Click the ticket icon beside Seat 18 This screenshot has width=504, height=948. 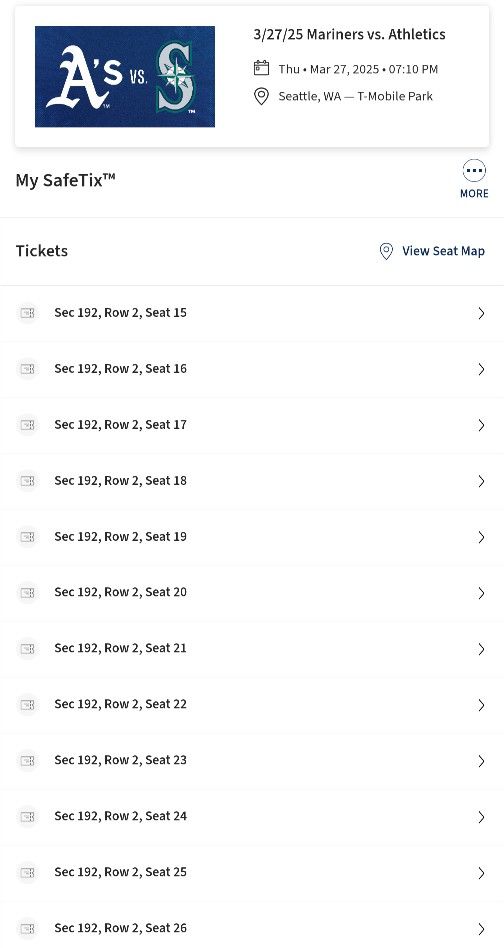click(27, 481)
